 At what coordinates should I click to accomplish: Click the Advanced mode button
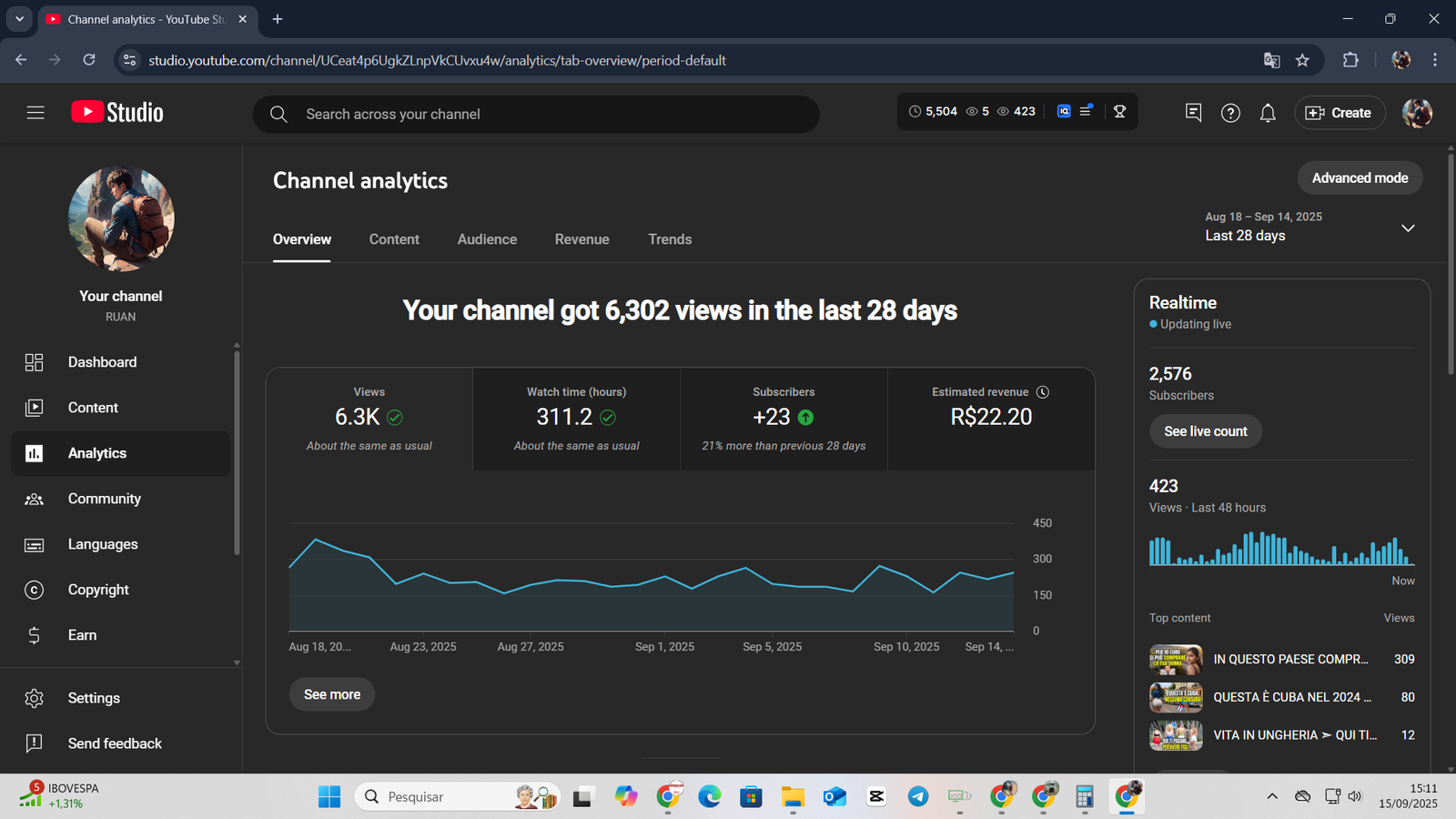coord(1360,178)
